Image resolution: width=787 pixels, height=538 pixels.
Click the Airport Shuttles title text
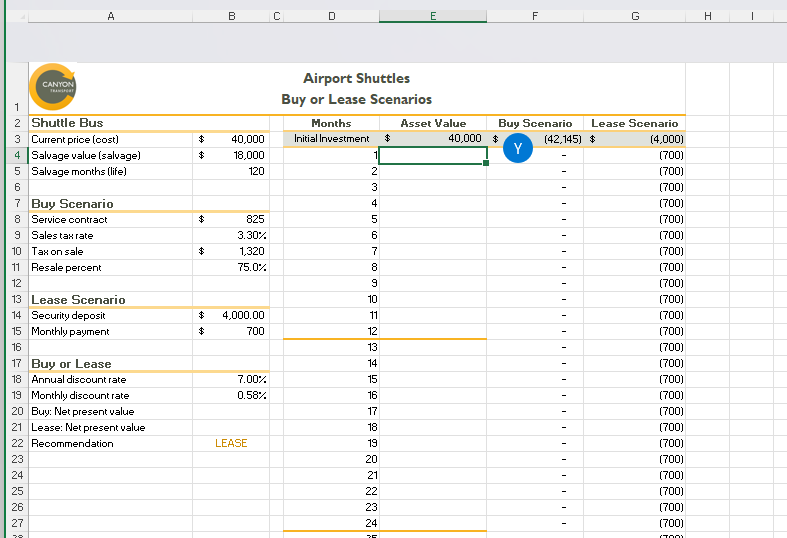click(356, 78)
